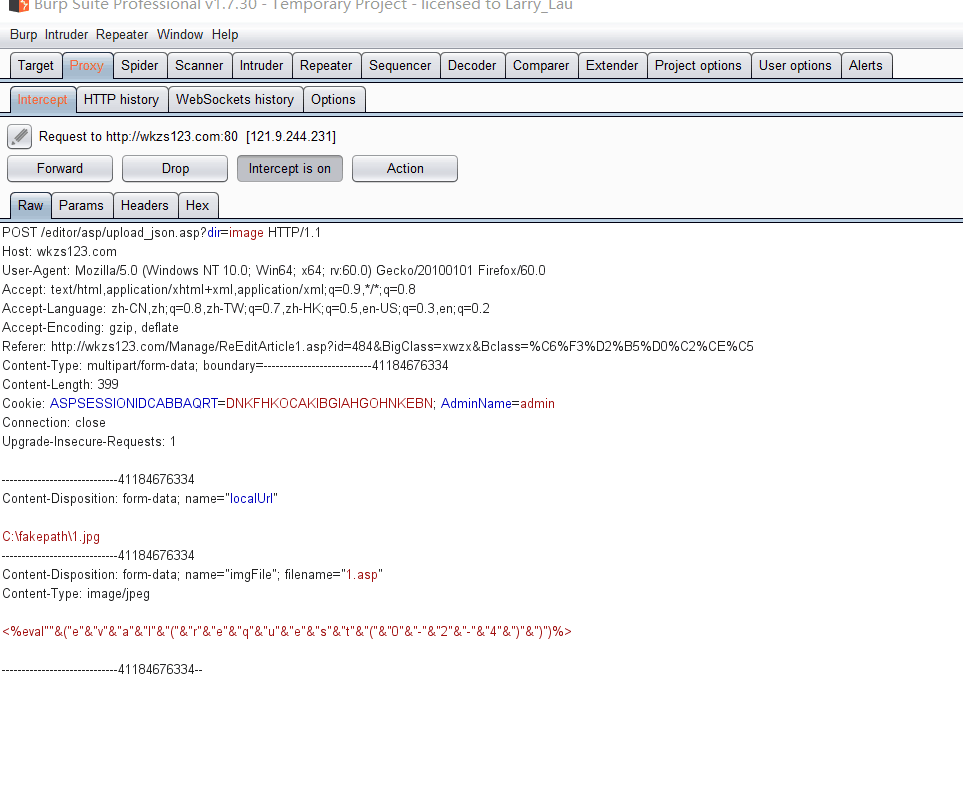Switch to the Target tab

click(36, 65)
